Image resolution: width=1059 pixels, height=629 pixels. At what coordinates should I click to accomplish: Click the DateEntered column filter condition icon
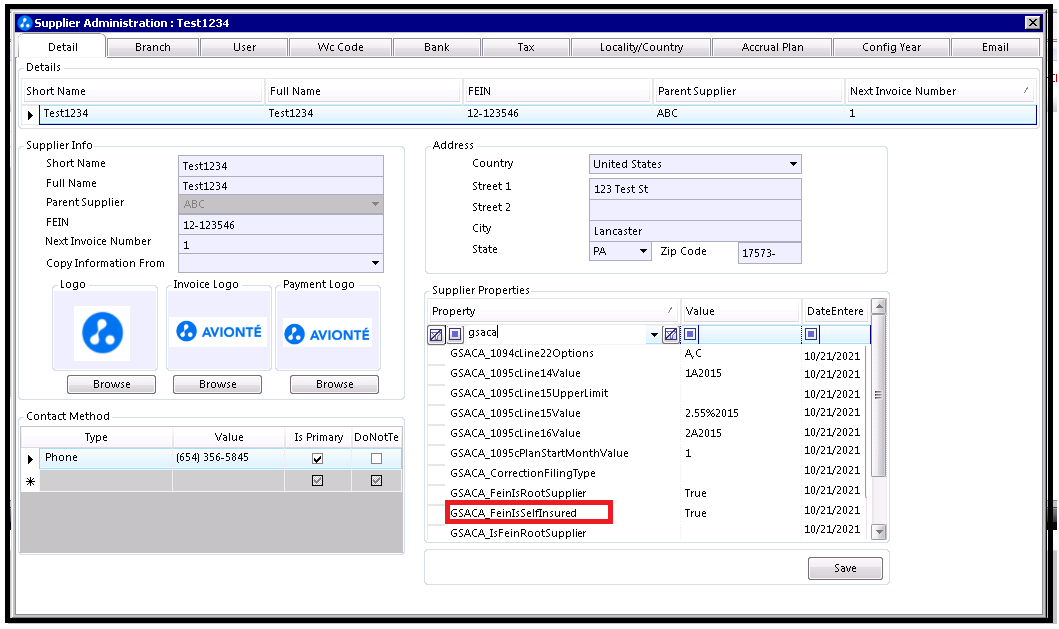[x=811, y=334]
